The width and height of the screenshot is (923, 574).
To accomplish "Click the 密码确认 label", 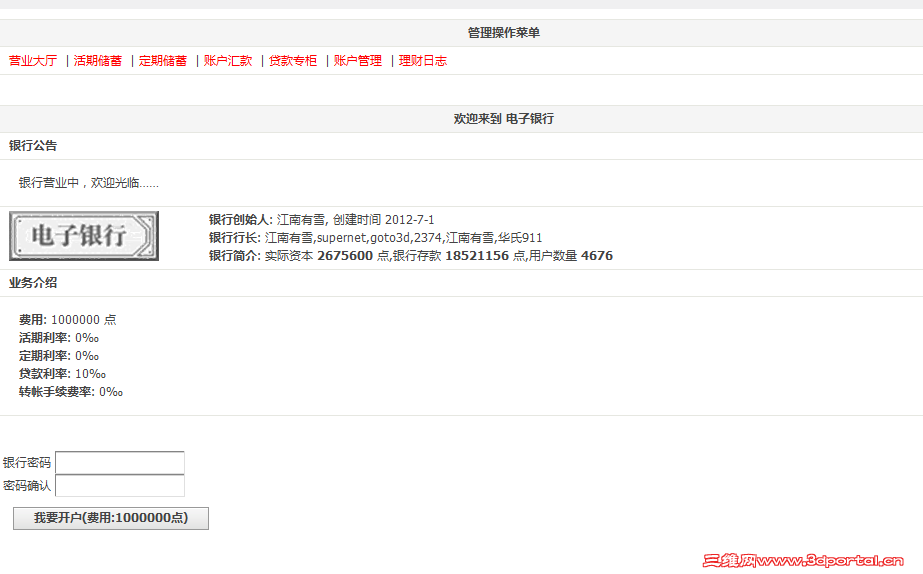I will coord(27,486).
